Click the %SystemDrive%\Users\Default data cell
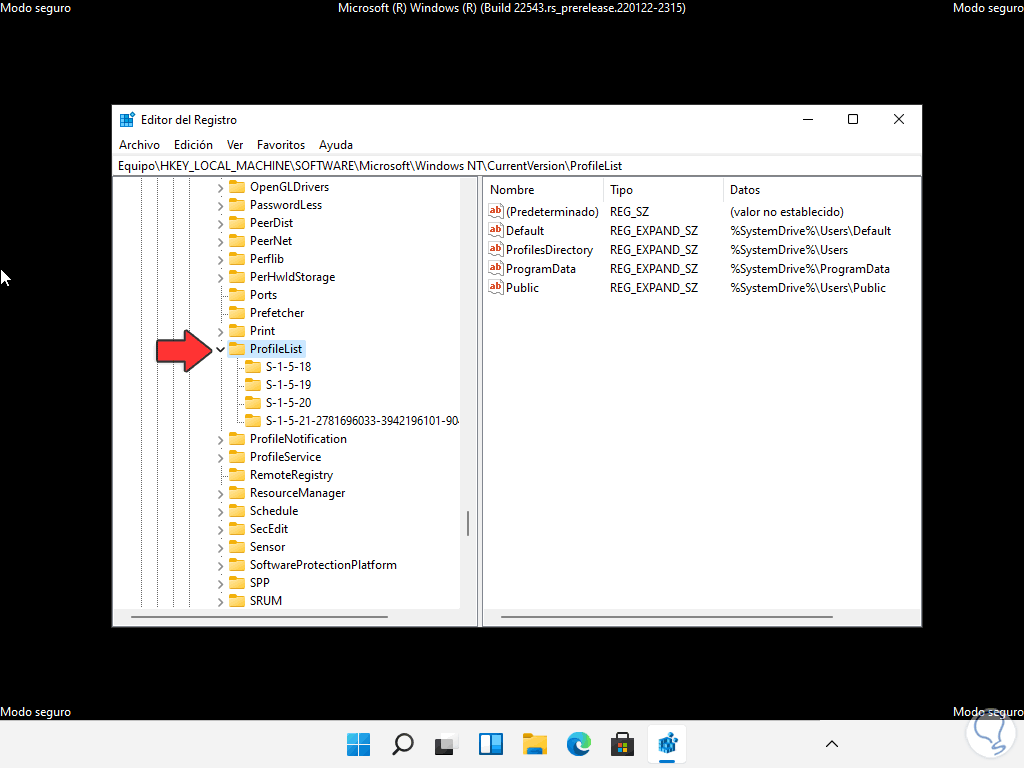This screenshot has width=1024, height=768. pyautogui.click(x=810, y=231)
